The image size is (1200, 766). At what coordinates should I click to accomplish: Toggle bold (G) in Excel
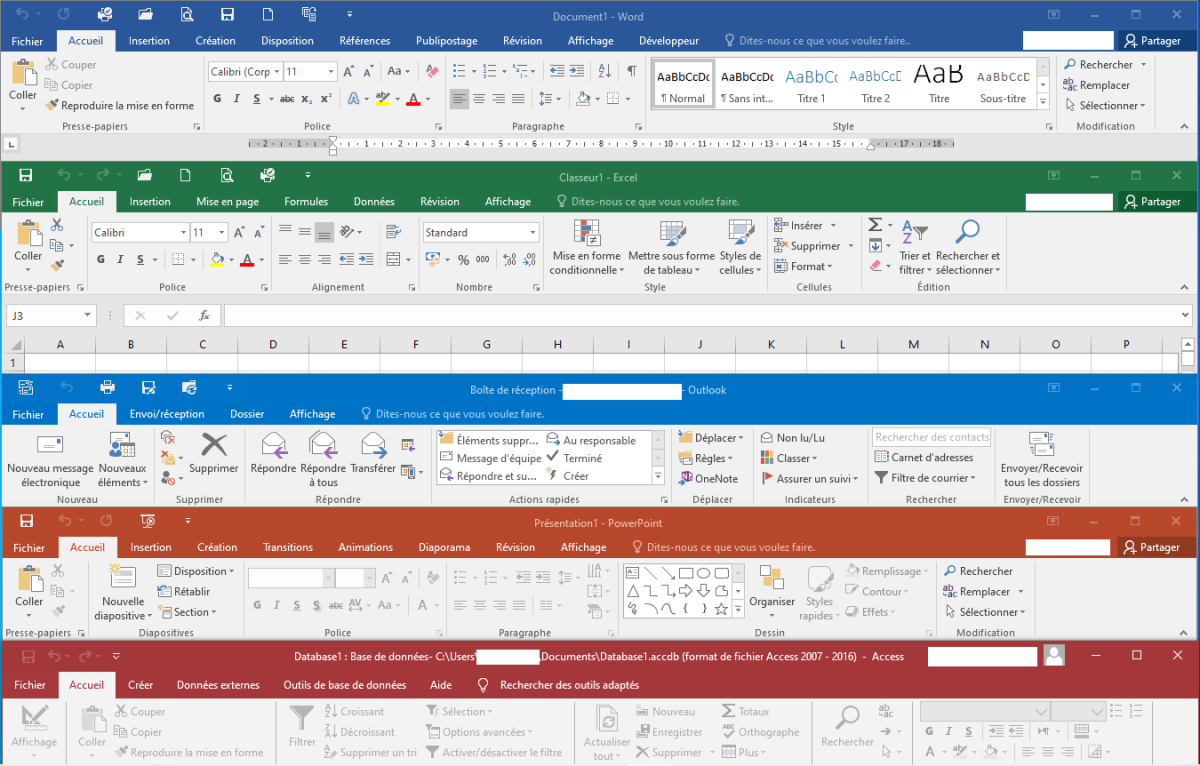101,260
